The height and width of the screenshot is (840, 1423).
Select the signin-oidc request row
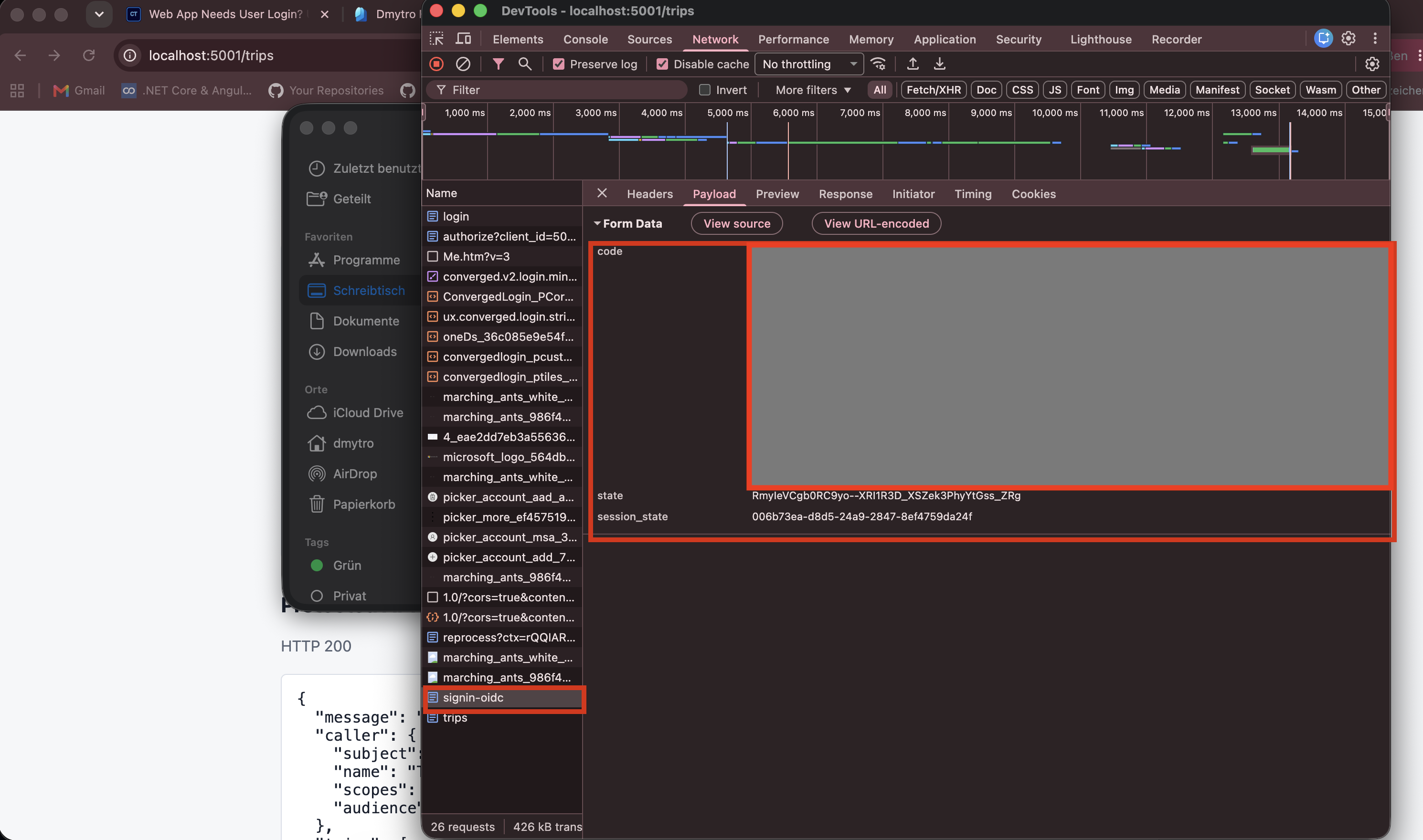(x=502, y=698)
